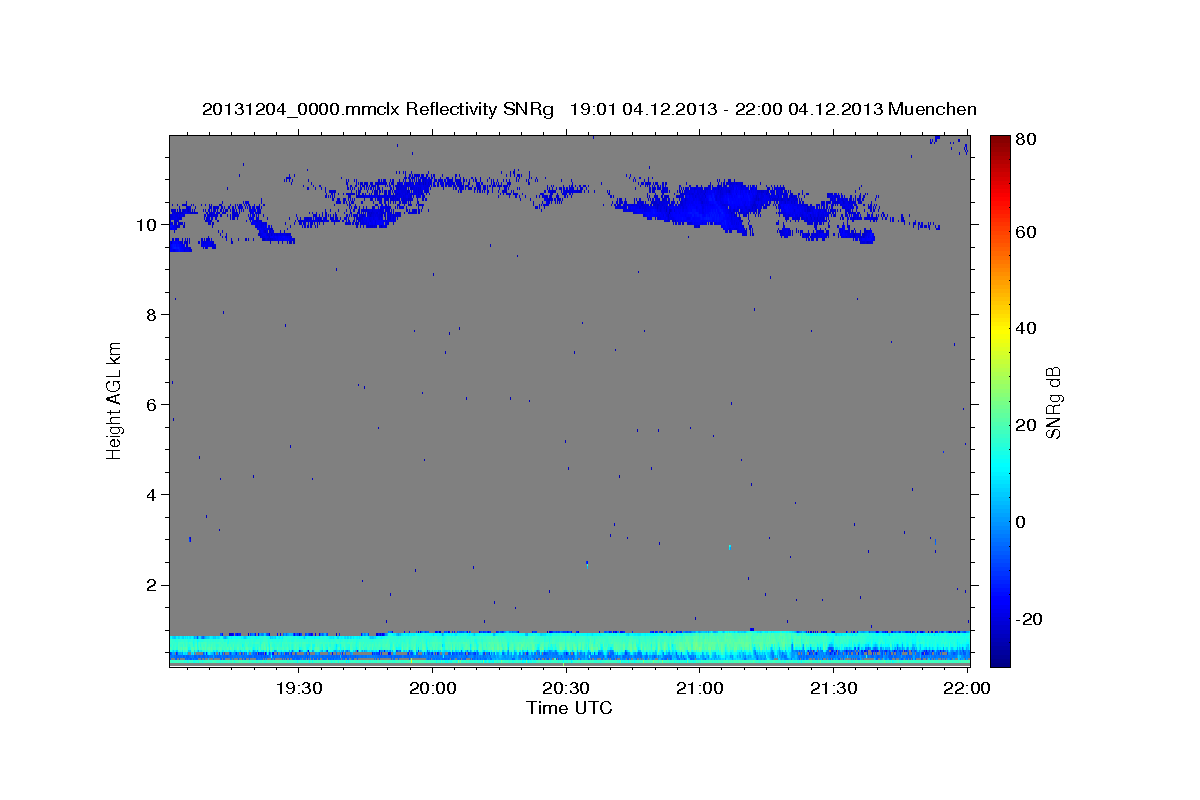Click the colorbar value 0
Image resolution: width=1200 pixels, height=800 pixels.
coord(1021,522)
